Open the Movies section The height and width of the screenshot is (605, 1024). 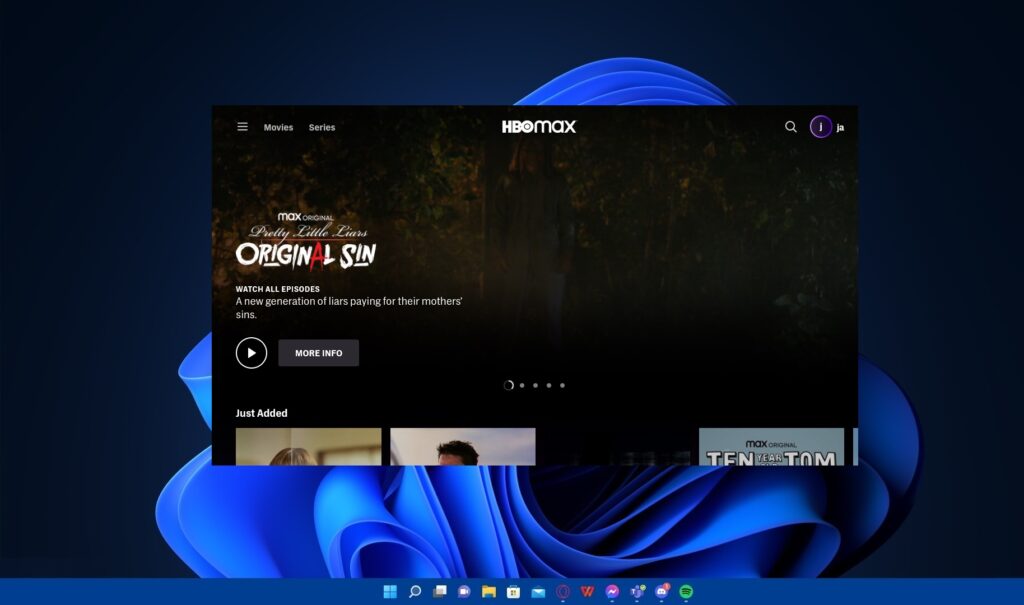278,127
